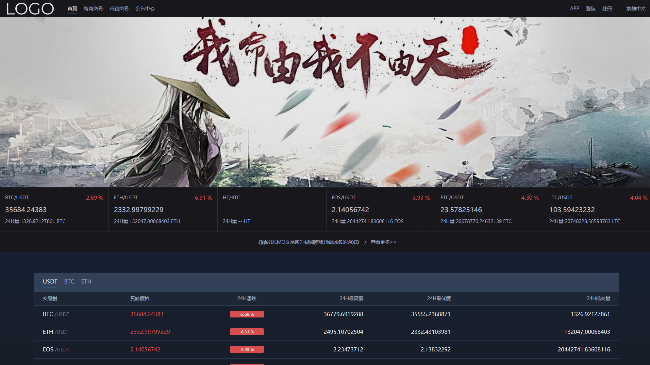Select the first home nav item
650x365 pixels.
[72, 8]
